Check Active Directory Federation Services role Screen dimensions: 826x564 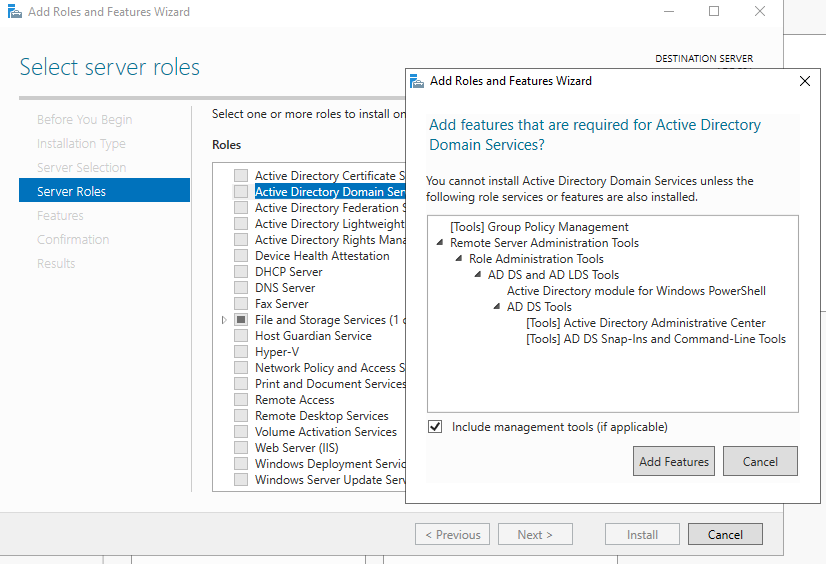pos(241,207)
